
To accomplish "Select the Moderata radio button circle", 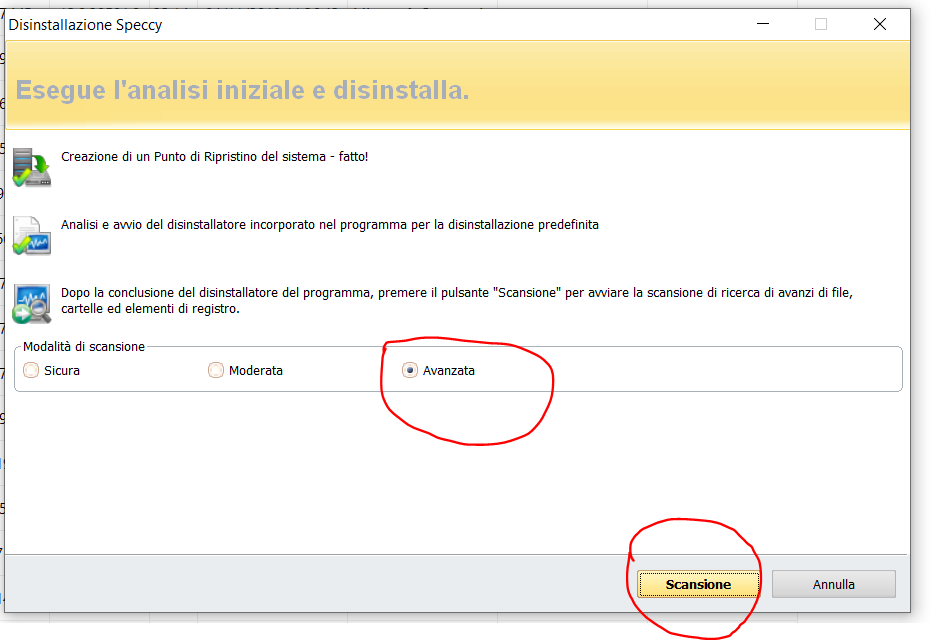I will pos(216,370).
